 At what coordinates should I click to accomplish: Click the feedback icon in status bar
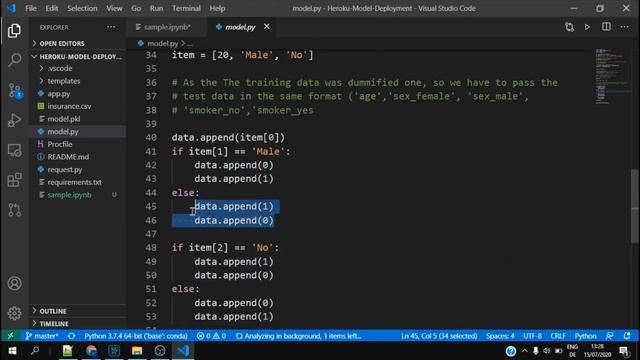coord(609,336)
